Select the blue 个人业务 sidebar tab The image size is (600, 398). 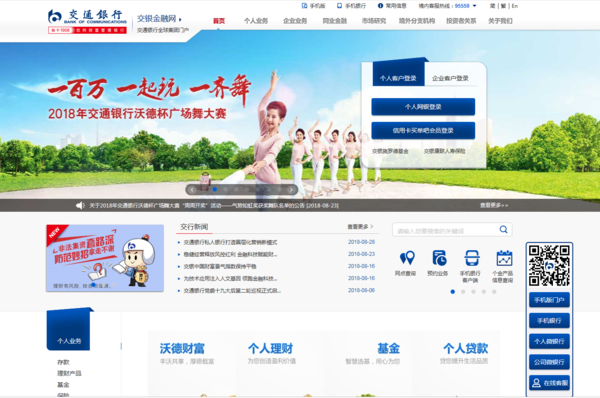pos(69,329)
